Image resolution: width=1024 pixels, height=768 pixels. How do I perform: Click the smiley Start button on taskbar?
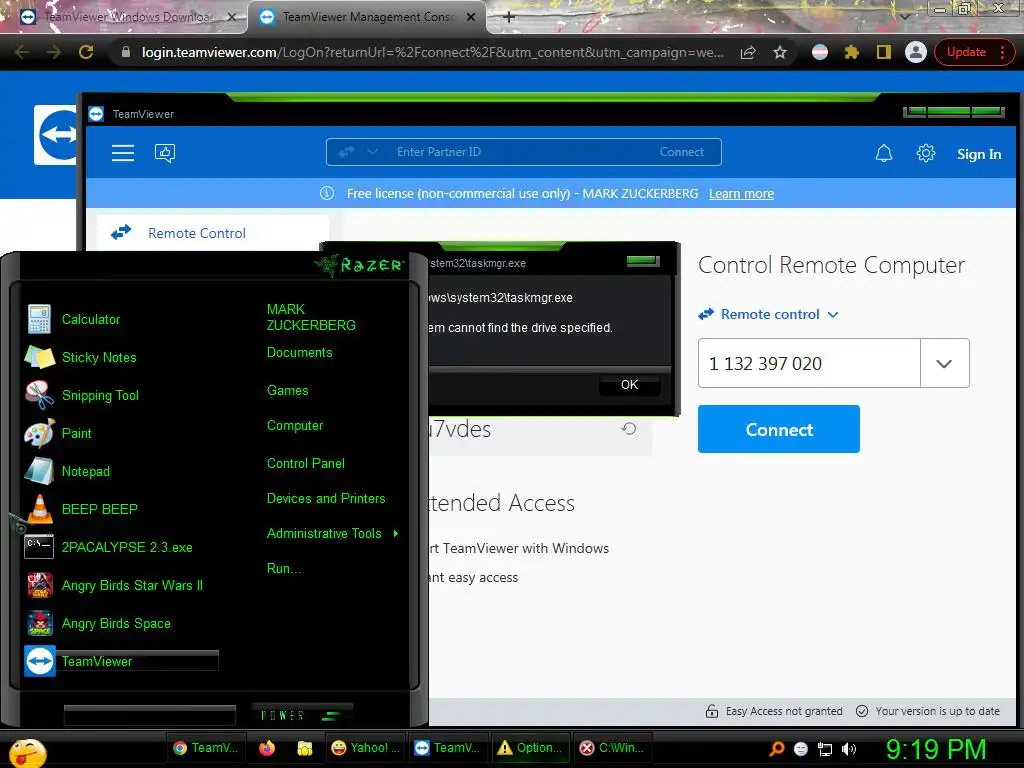click(x=27, y=752)
